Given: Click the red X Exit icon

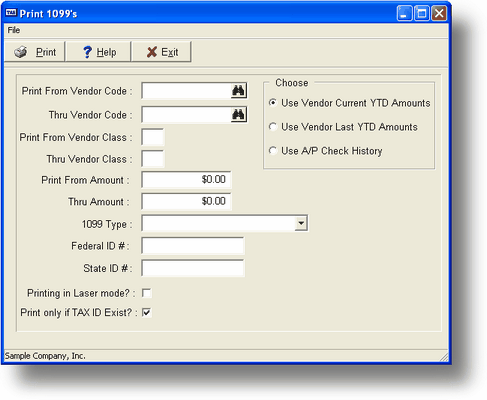Looking at the screenshot, I should pyautogui.click(x=152, y=52).
